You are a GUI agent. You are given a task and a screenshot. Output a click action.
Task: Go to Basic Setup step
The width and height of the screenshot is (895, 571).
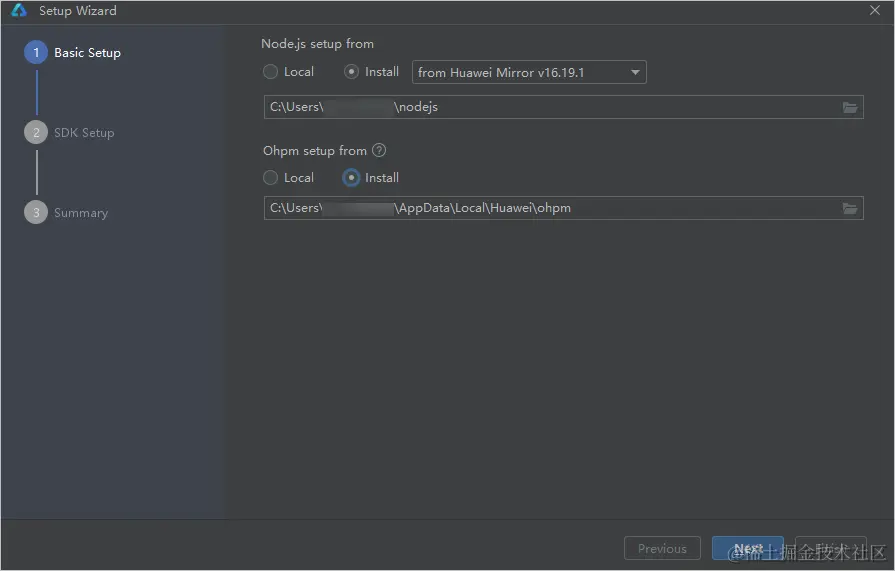tap(87, 53)
